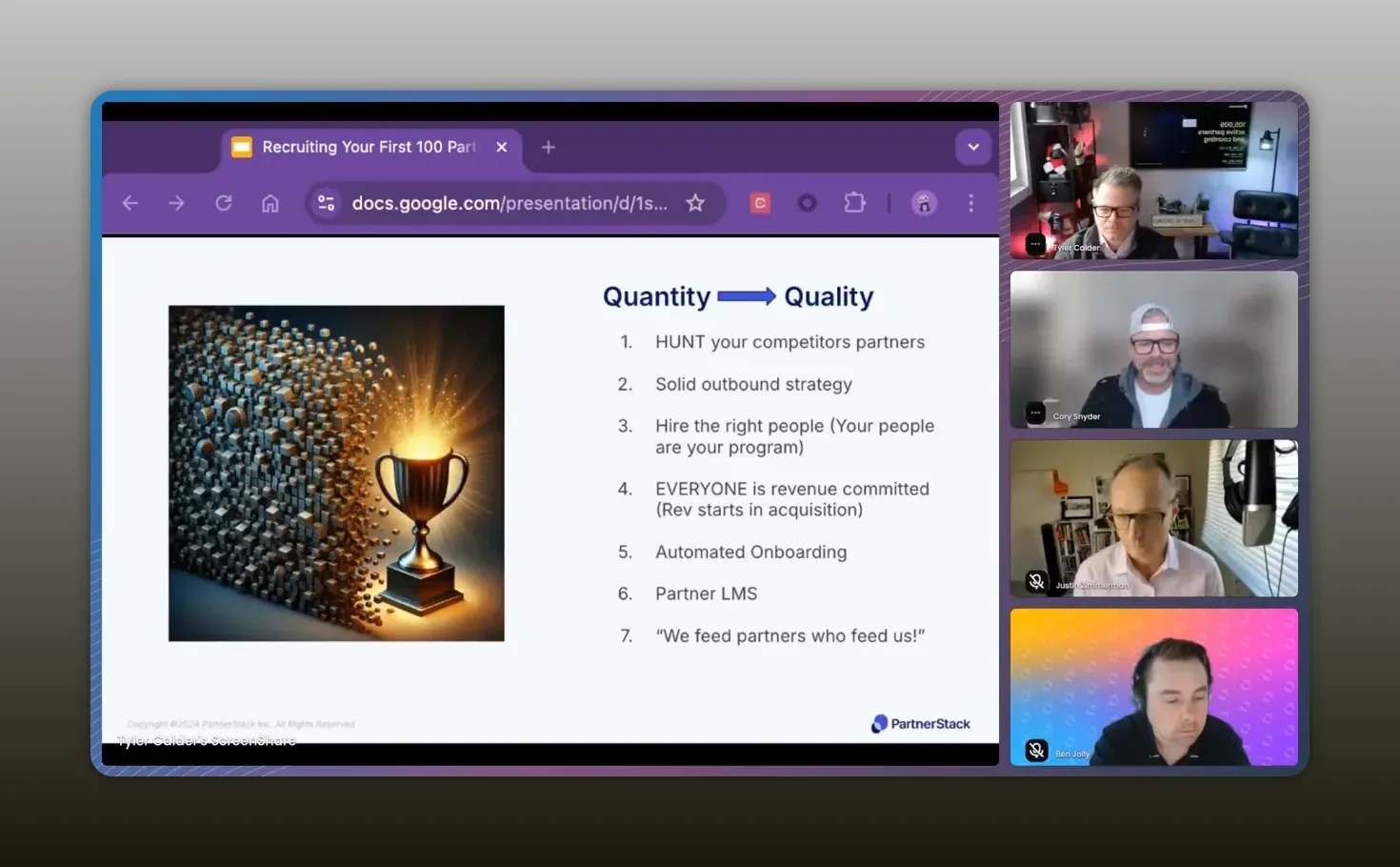Open options on Cory Snyder's tile
The image size is (1400, 867).
[x=1034, y=412]
